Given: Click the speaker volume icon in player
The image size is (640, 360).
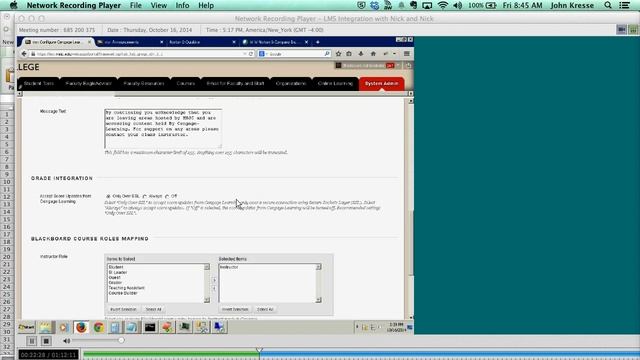Looking at the screenshot, I should point(67,341).
